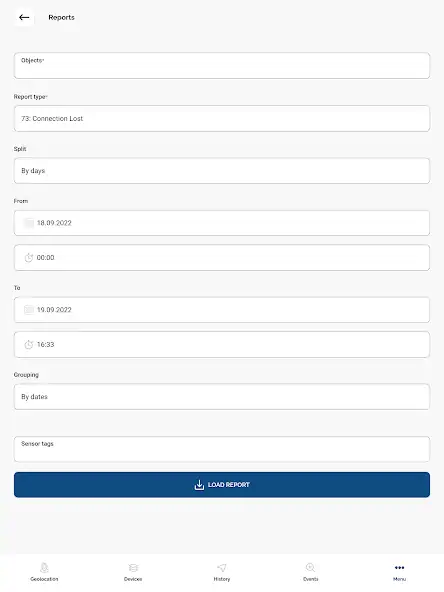
Task: Open the Events tab icon
Action: (310, 567)
